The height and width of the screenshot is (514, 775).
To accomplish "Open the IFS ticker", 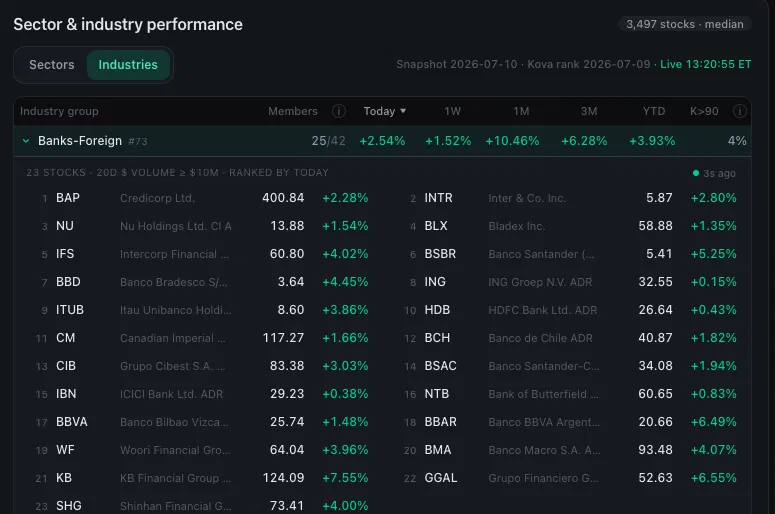I will pyautogui.click(x=65, y=254).
